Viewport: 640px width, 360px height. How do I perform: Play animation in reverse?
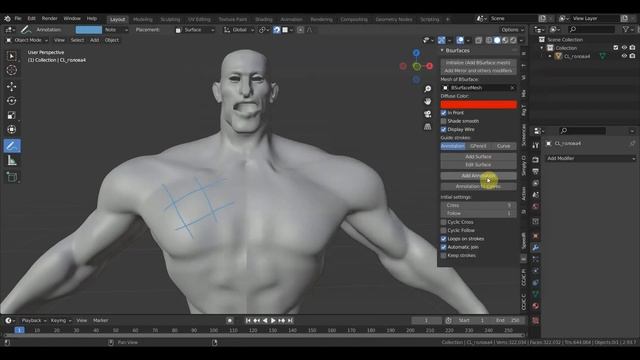(x=265, y=320)
